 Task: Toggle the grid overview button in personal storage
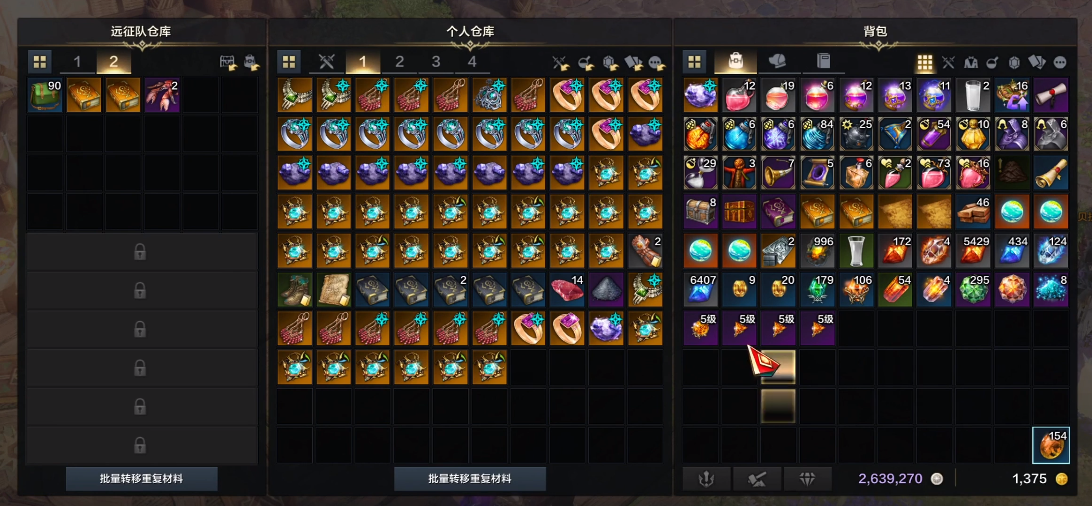[x=289, y=61]
